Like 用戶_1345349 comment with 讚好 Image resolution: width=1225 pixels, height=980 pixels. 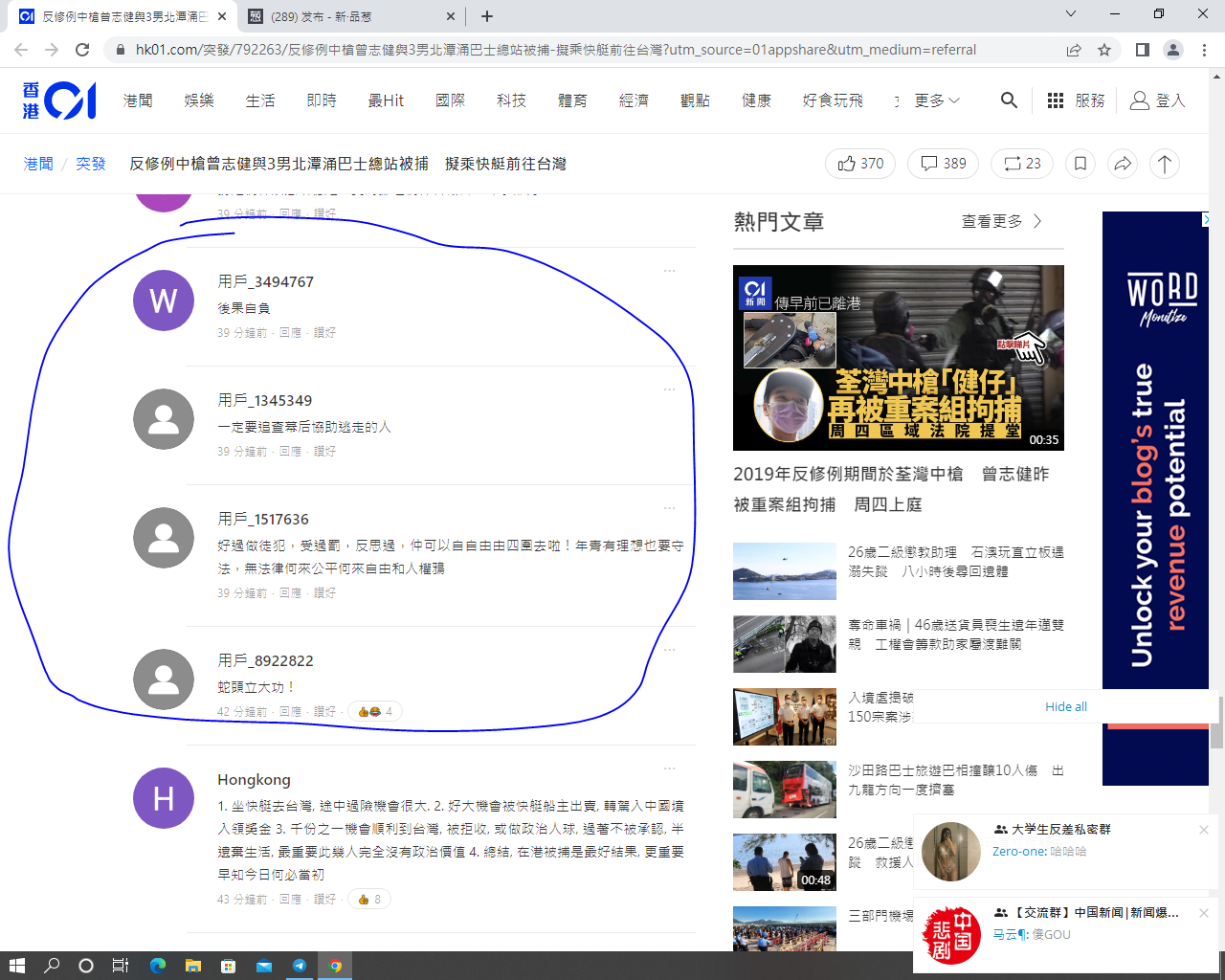coord(324,452)
